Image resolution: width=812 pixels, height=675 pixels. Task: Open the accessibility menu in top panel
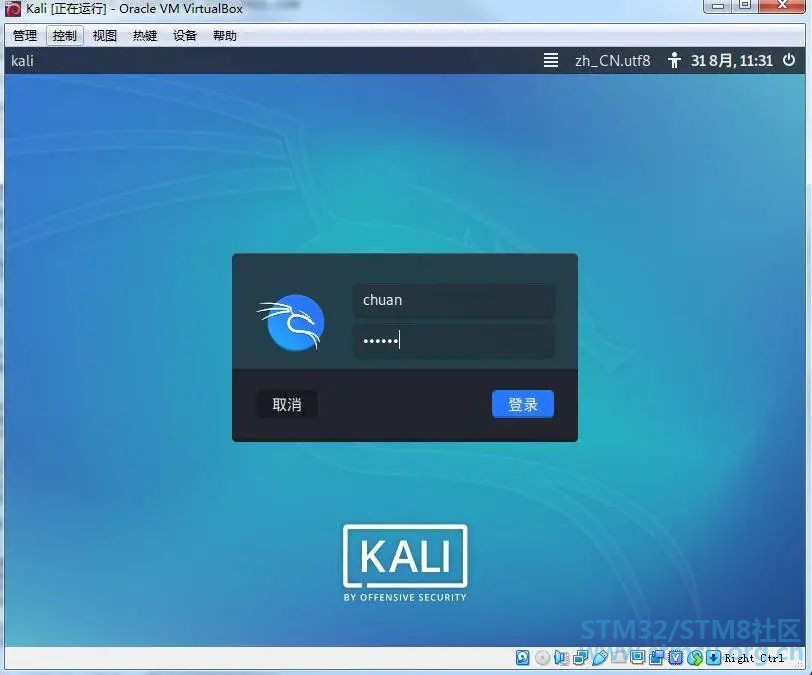(674, 60)
